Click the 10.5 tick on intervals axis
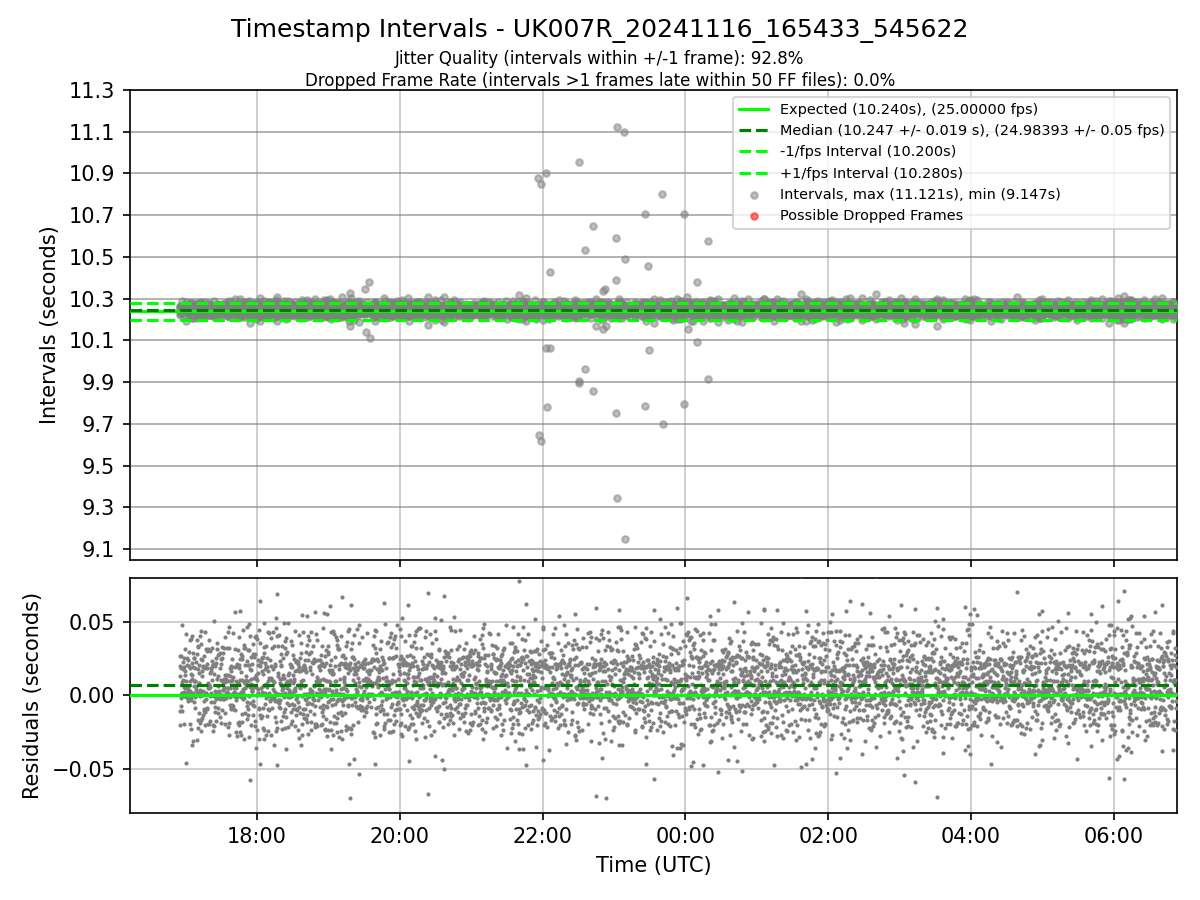1200x900 pixels. [x=94, y=258]
